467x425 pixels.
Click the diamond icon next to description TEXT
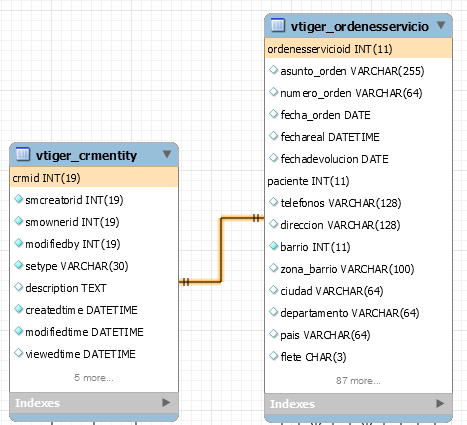[x=19, y=287]
